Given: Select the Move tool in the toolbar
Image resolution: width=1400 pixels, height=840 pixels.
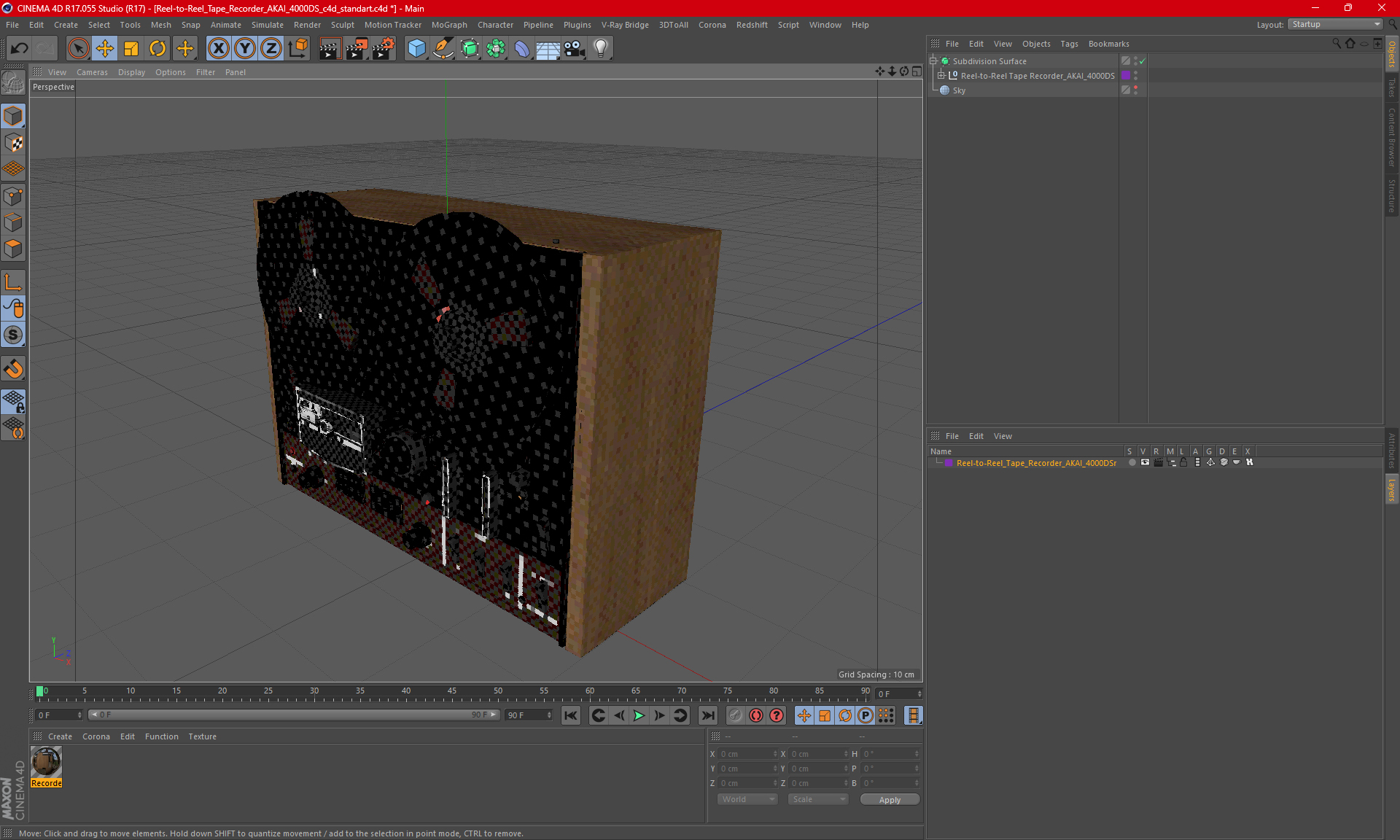Looking at the screenshot, I should (x=105, y=48).
